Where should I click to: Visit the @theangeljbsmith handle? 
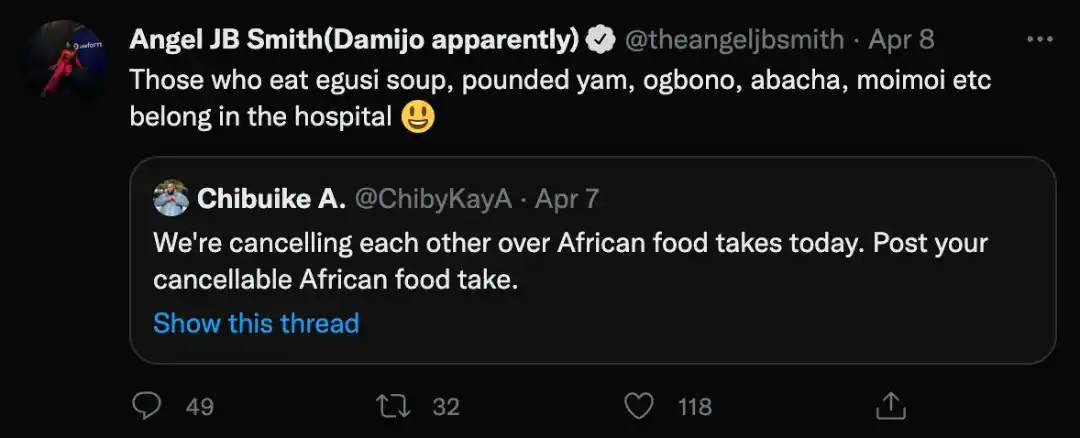(734, 41)
